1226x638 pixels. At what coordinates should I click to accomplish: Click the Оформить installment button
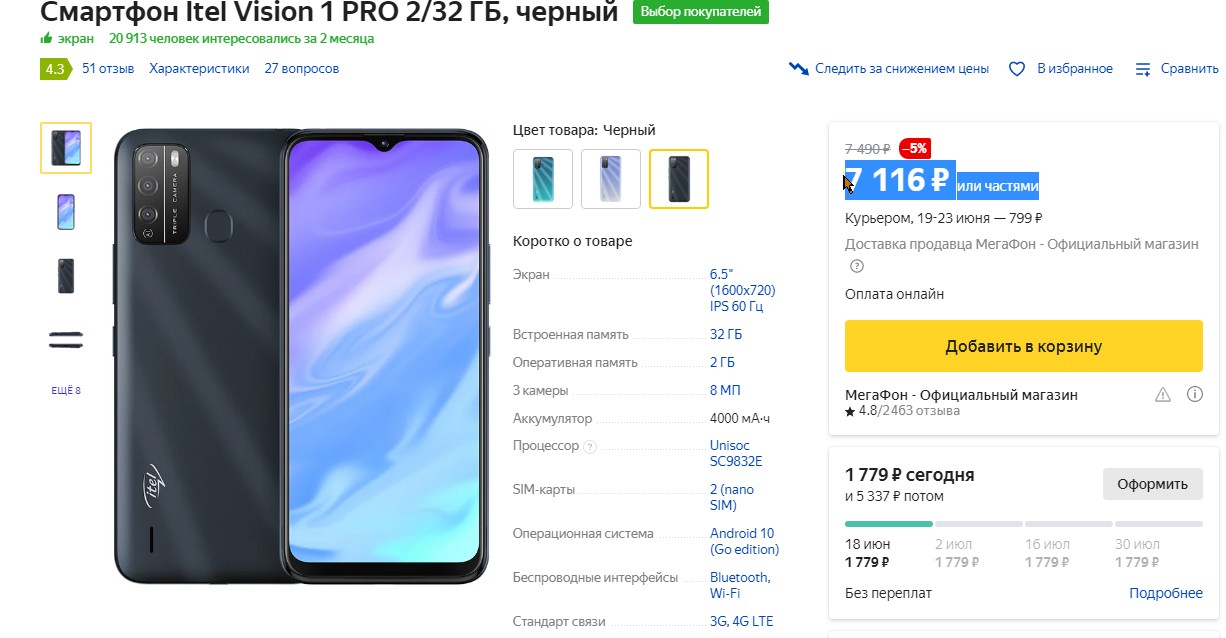pyautogui.click(x=1152, y=484)
